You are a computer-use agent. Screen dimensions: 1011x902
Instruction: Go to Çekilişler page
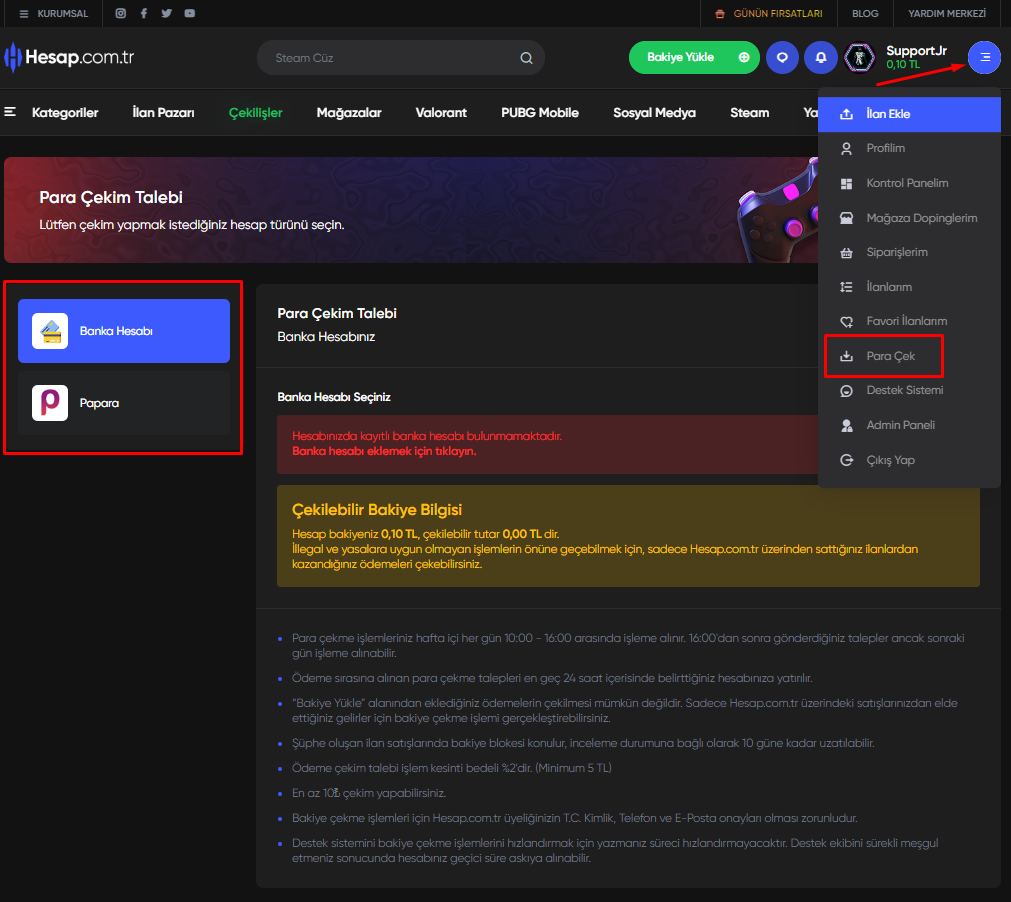pyautogui.click(x=255, y=113)
